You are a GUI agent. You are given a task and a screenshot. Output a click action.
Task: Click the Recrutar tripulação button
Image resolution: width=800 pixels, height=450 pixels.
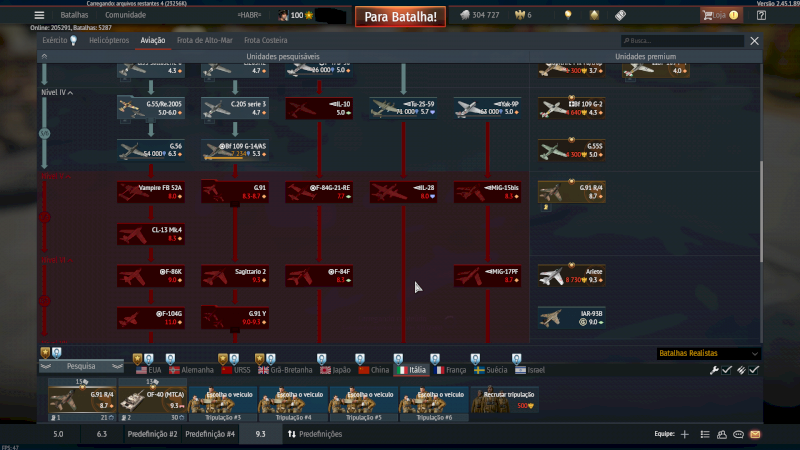point(505,399)
